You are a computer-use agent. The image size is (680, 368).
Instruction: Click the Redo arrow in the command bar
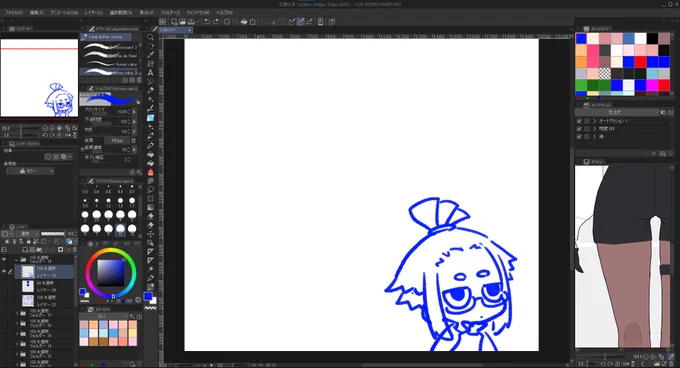tap(216, 22)
